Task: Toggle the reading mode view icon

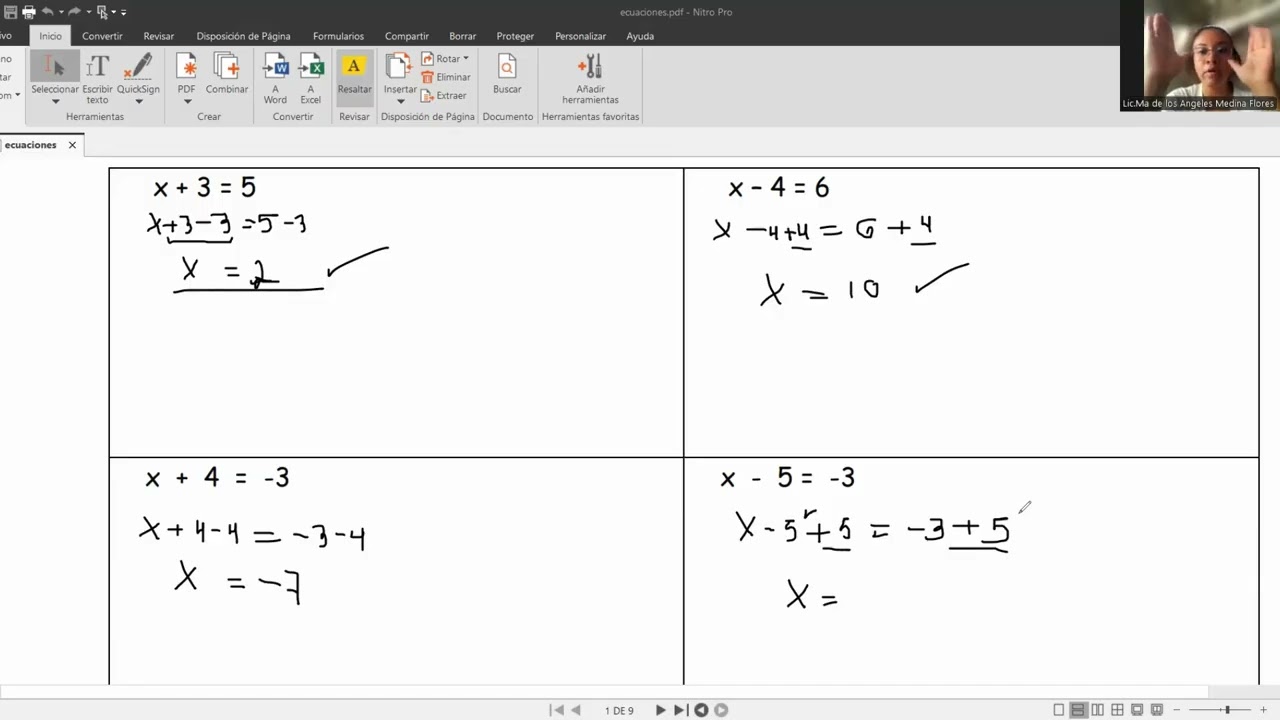Action: coord(1156,710)
